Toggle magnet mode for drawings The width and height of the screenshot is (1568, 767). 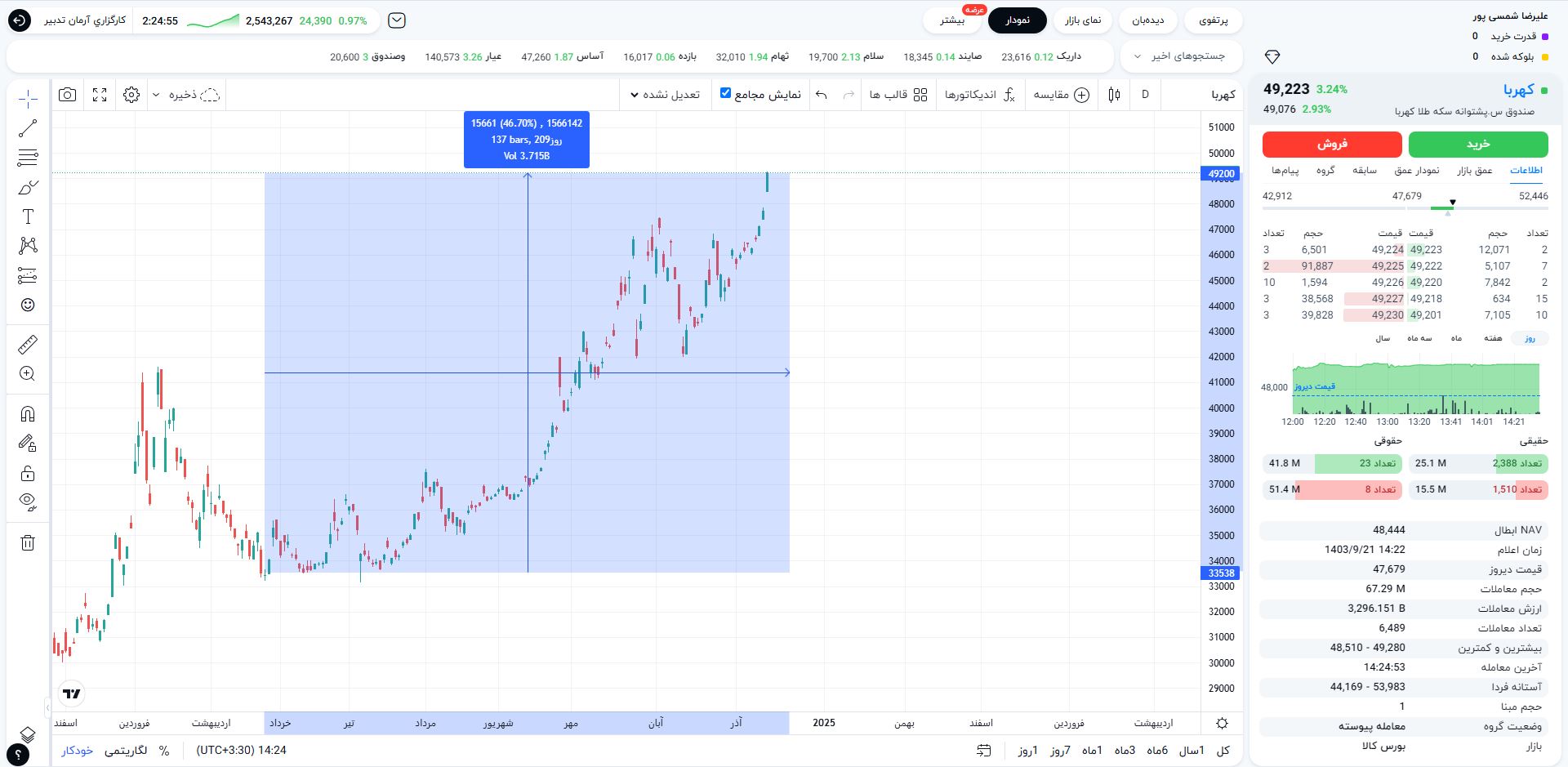pyautogui.click(x=28, y=414)
